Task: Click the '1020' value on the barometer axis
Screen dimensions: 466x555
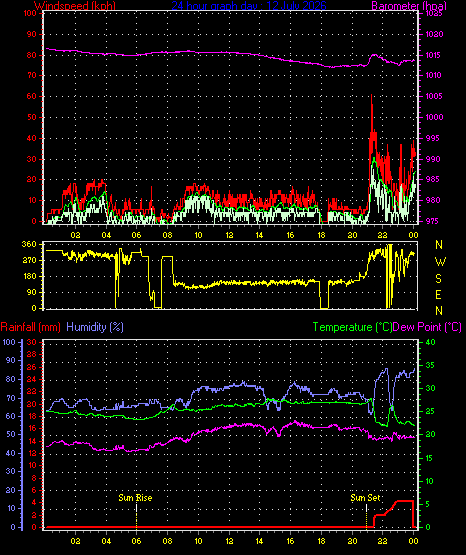Action: coord(434,34)
